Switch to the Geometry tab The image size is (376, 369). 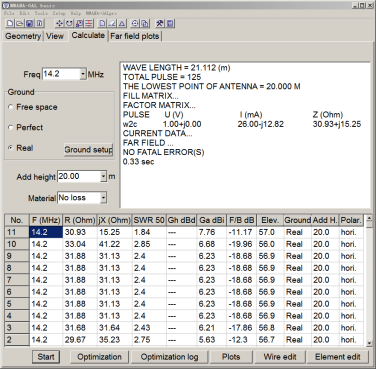point(23,36)
